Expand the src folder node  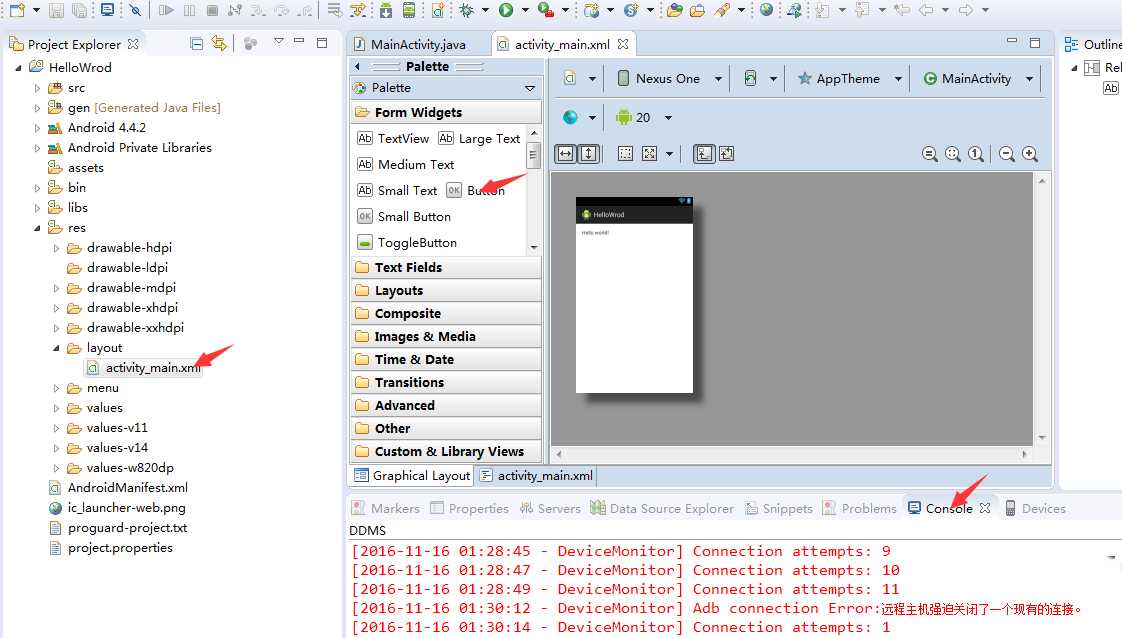(37, 88)
